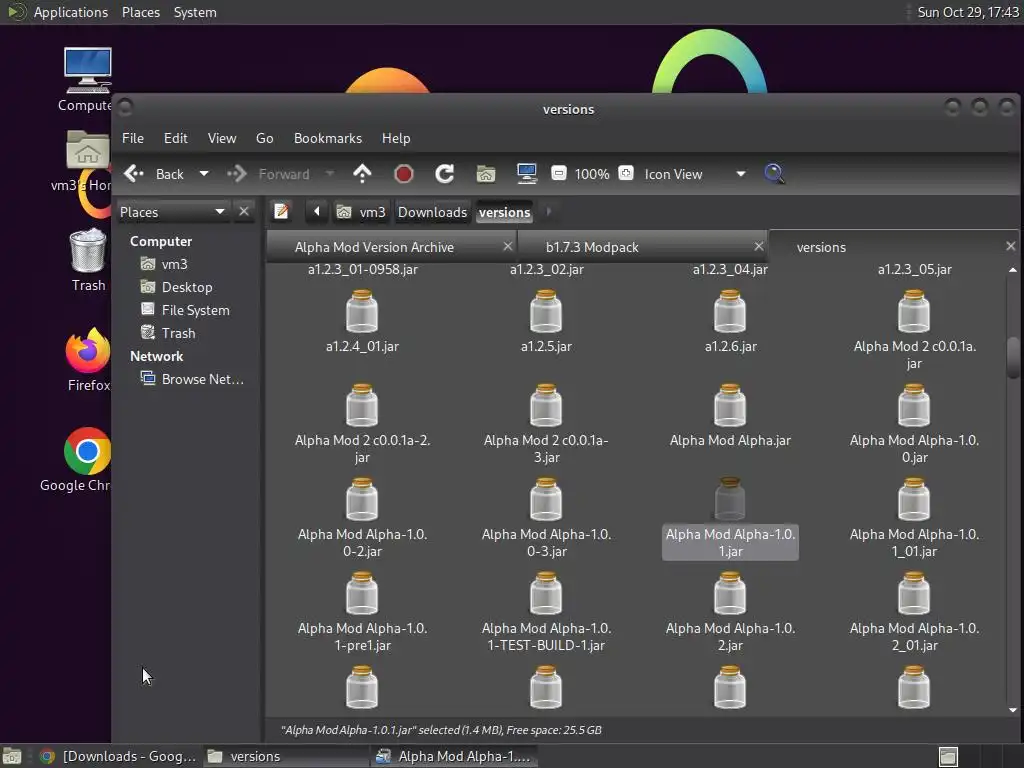Open the Forward history dropdown arrow

coord(330,174)
